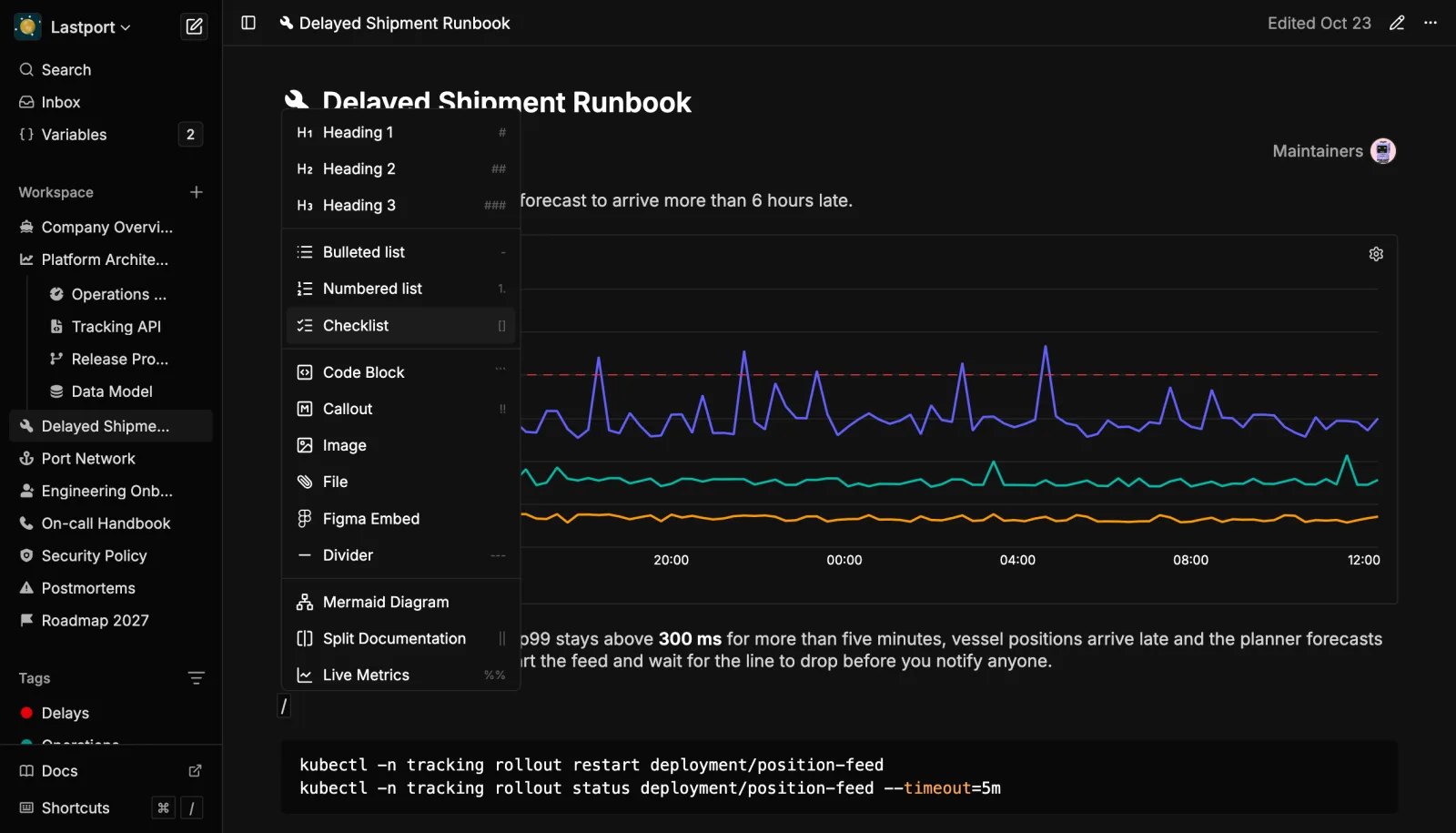The image size is (1456, 833).
Task: Open the three-dot more options menu
Action: tap(1431, 23)
